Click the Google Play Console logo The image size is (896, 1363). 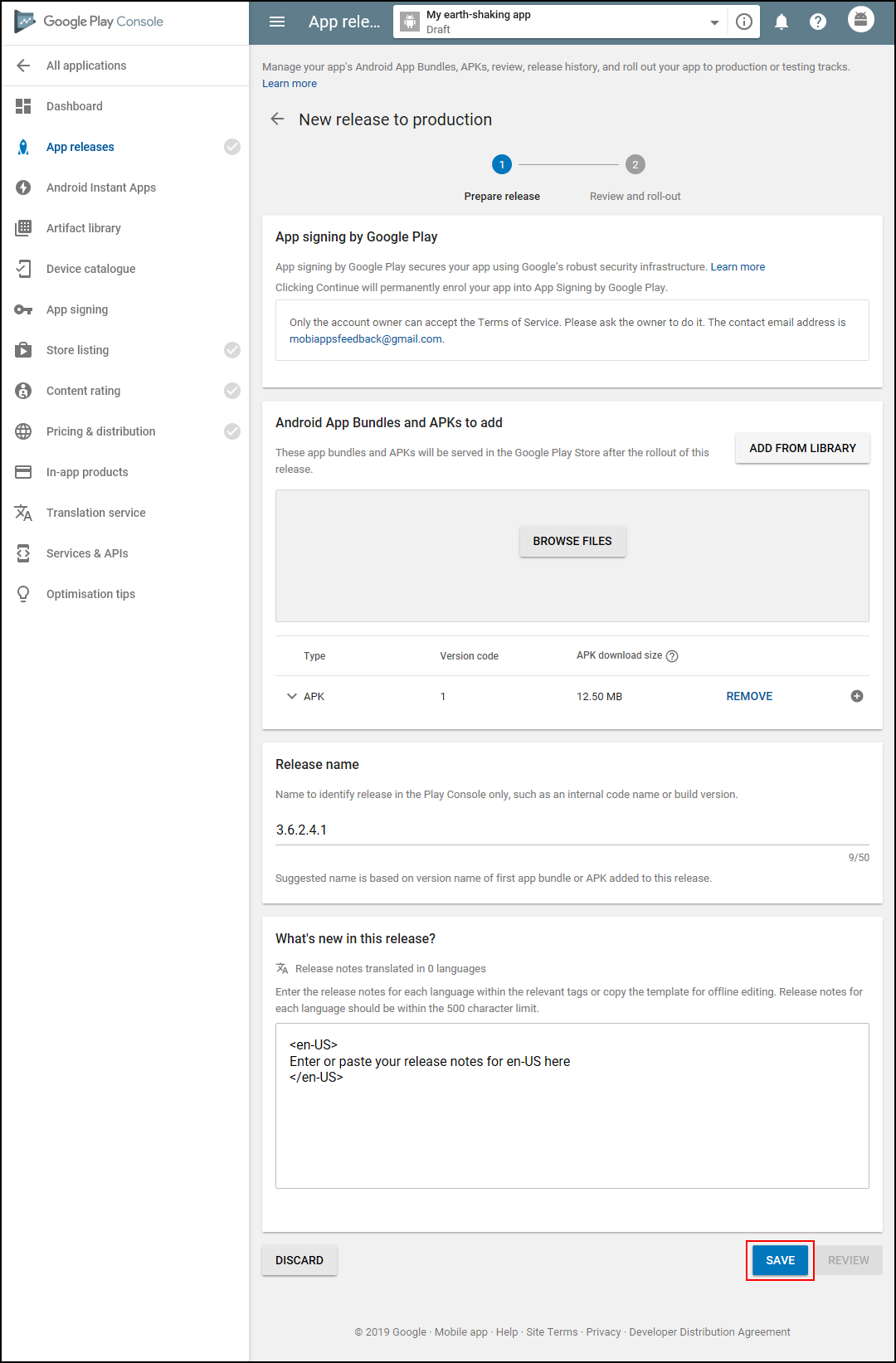click(x=89, y=22)
